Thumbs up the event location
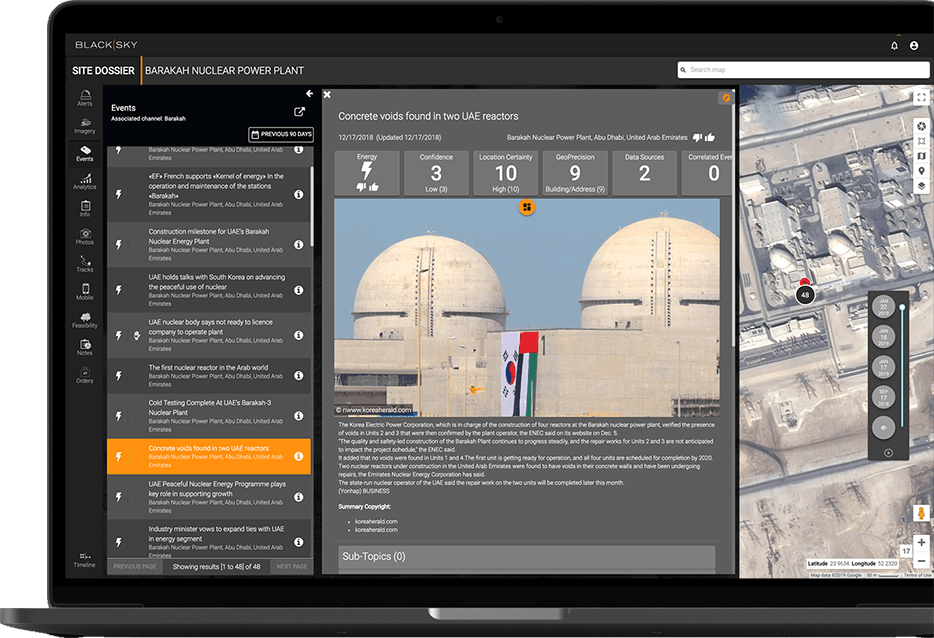The image size is (934, 638). 710,138
